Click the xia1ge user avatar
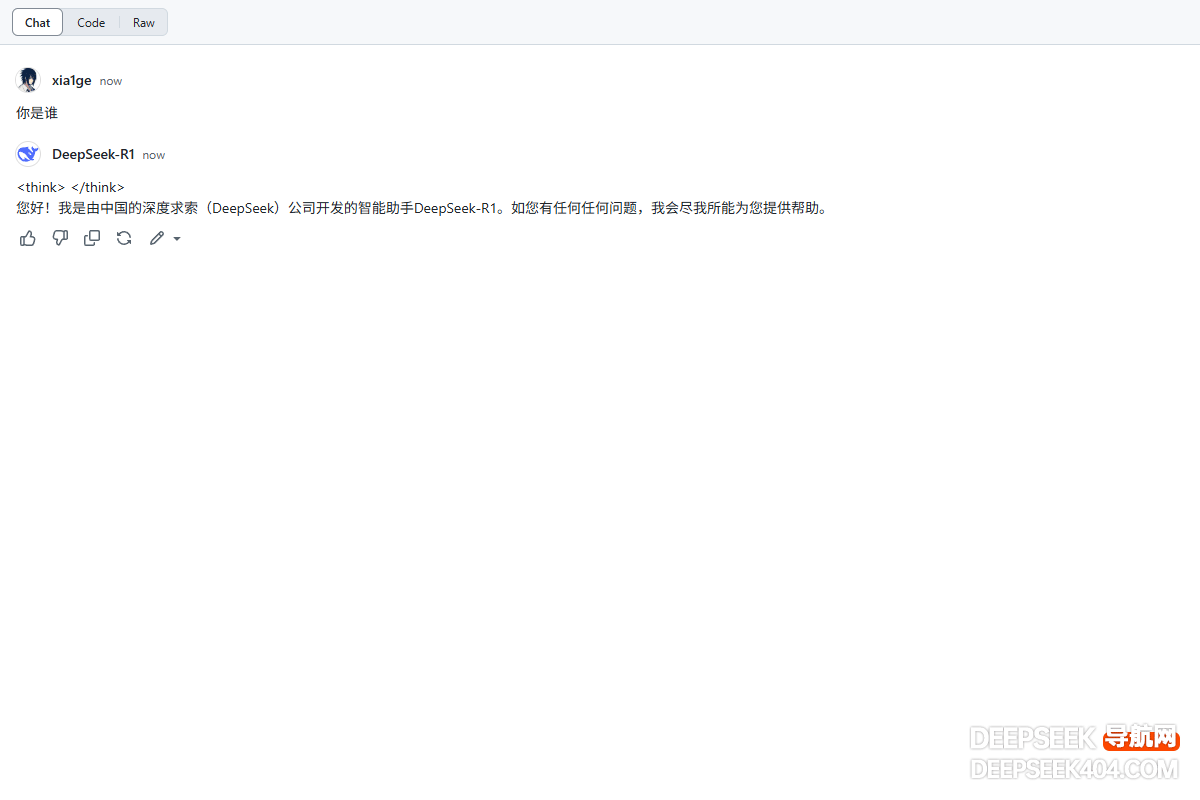1200x800 pixels. pyautogui.click(x=28, y=80)
